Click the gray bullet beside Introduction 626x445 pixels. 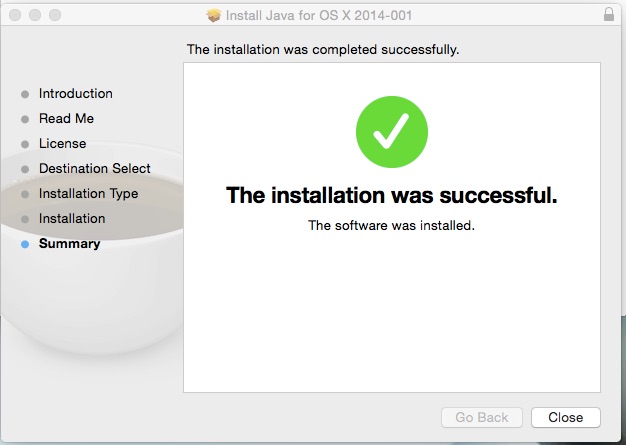click(x=25, y=94)
